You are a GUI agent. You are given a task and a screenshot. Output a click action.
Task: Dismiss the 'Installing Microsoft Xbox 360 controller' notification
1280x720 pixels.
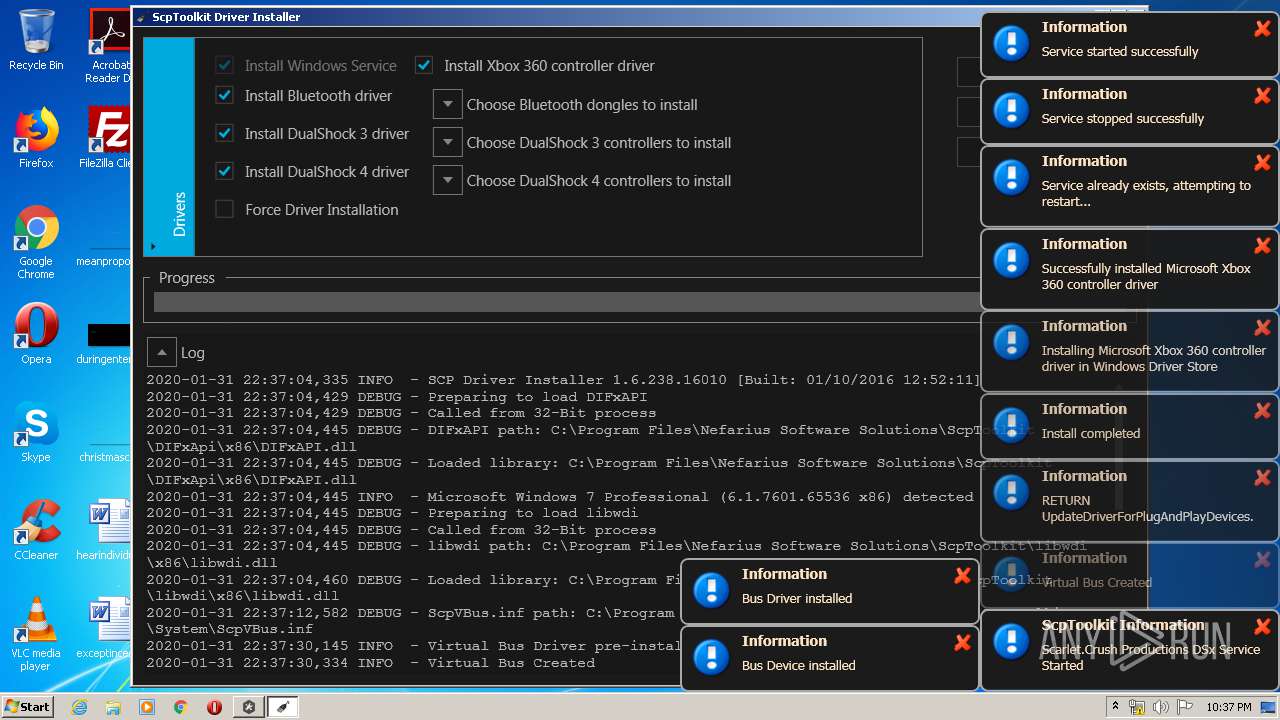[x=1262, y=328]
